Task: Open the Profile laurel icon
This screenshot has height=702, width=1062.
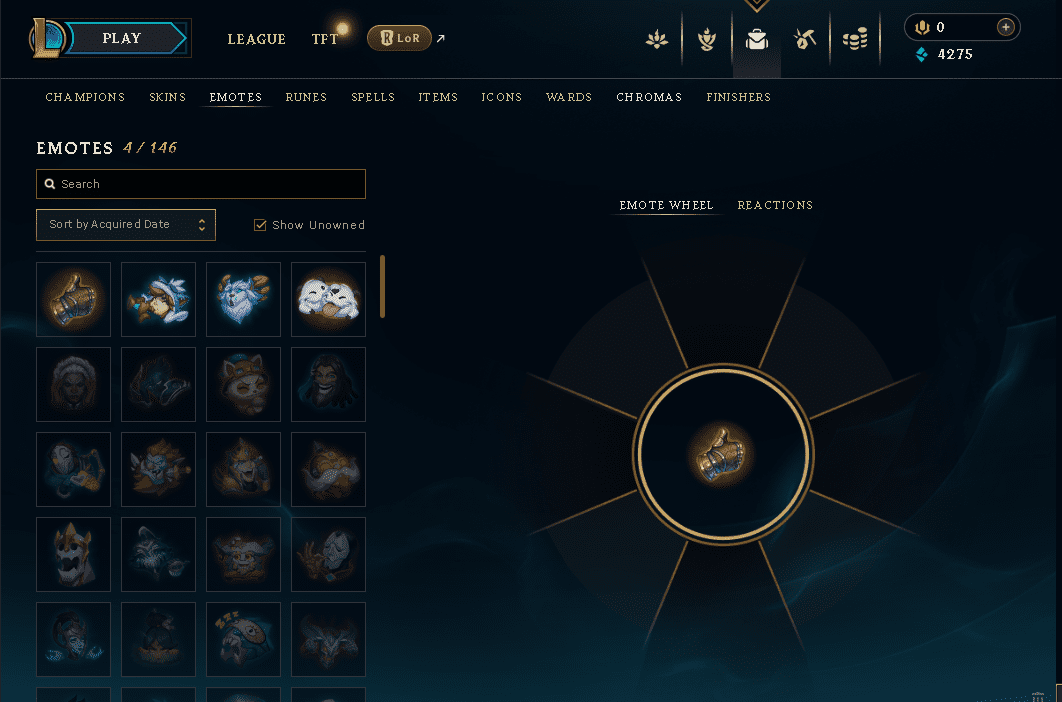Action: (x=657, y=40)
